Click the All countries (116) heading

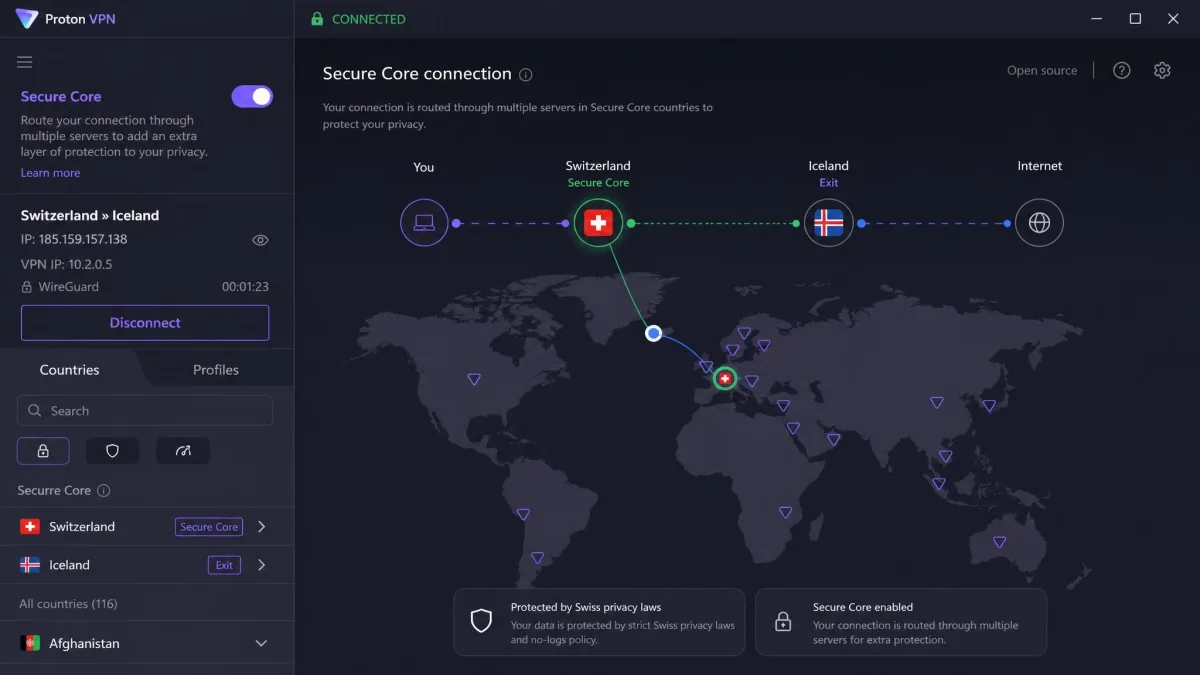(68, 604)
